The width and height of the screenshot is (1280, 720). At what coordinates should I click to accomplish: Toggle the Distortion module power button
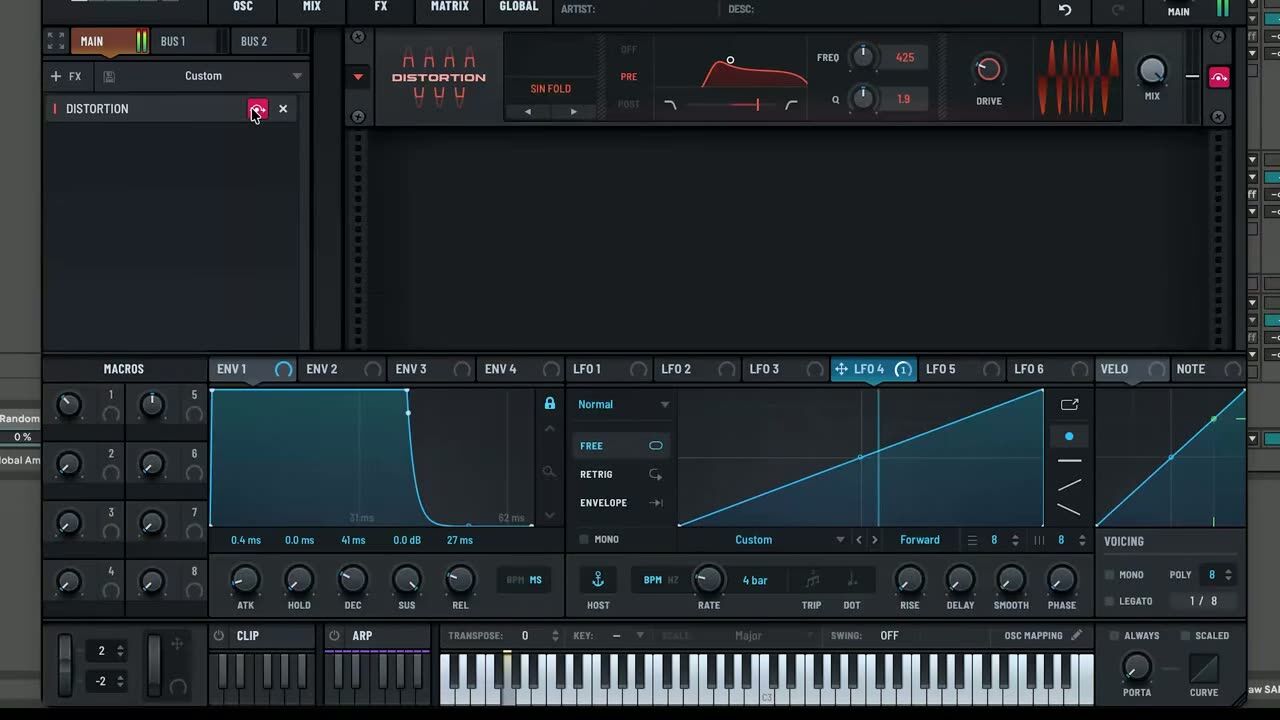1219,77
